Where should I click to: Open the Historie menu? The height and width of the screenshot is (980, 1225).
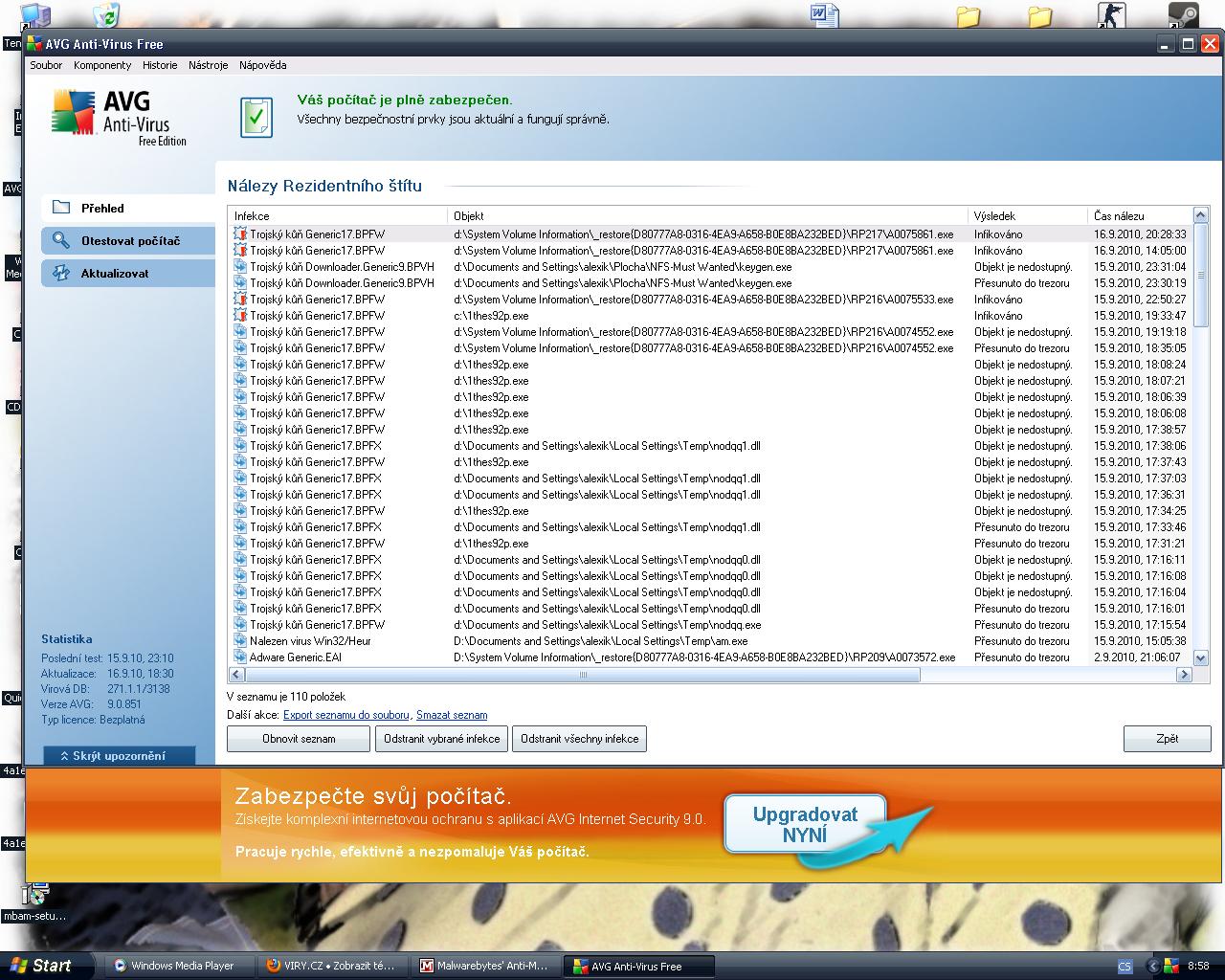coord(160,65)
